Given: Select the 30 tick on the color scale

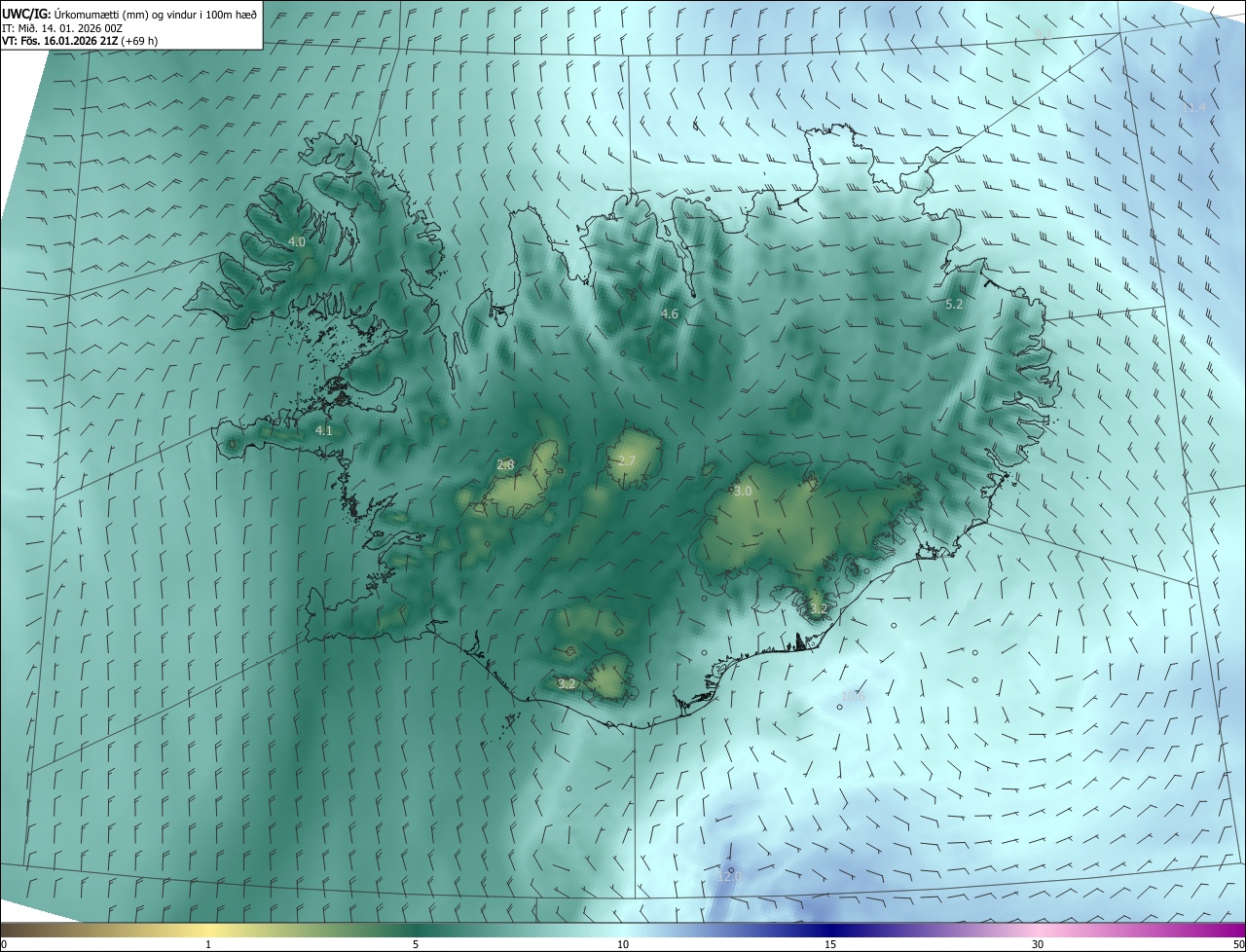Looking at the screenshot, I should (1038, 944).
